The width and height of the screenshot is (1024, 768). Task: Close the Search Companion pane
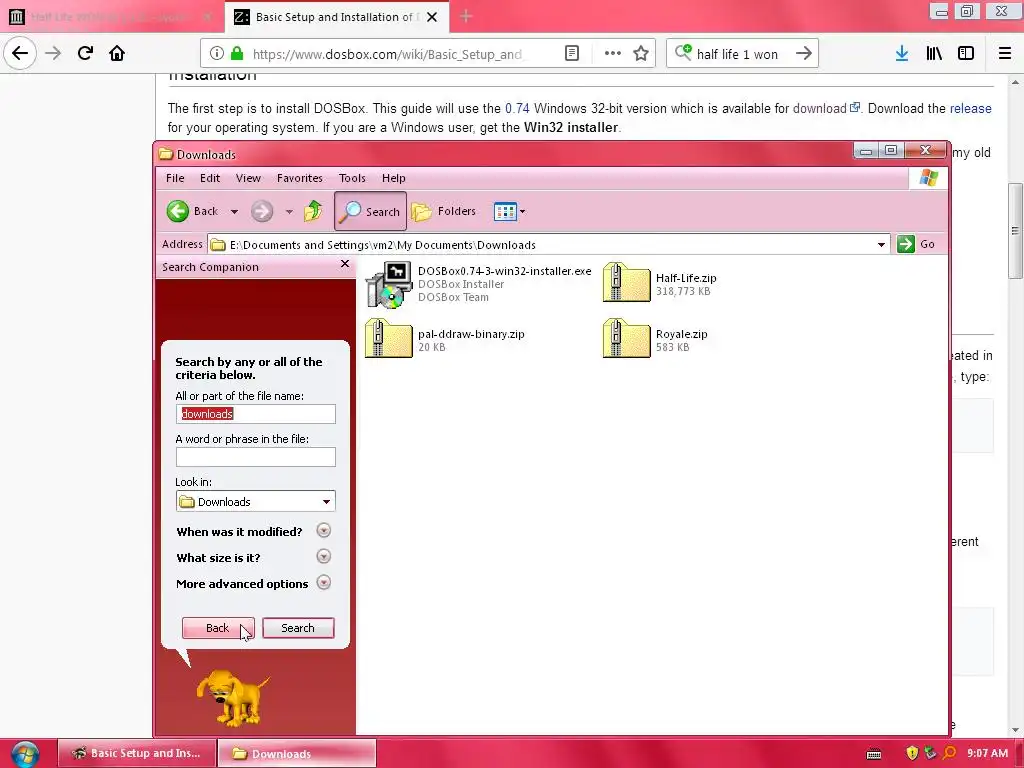(x=345, y=264)
